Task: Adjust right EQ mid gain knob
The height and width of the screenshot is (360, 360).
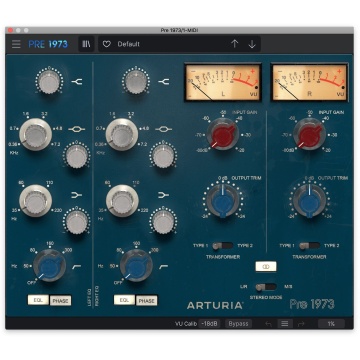Action: click(x=163, y=155)
